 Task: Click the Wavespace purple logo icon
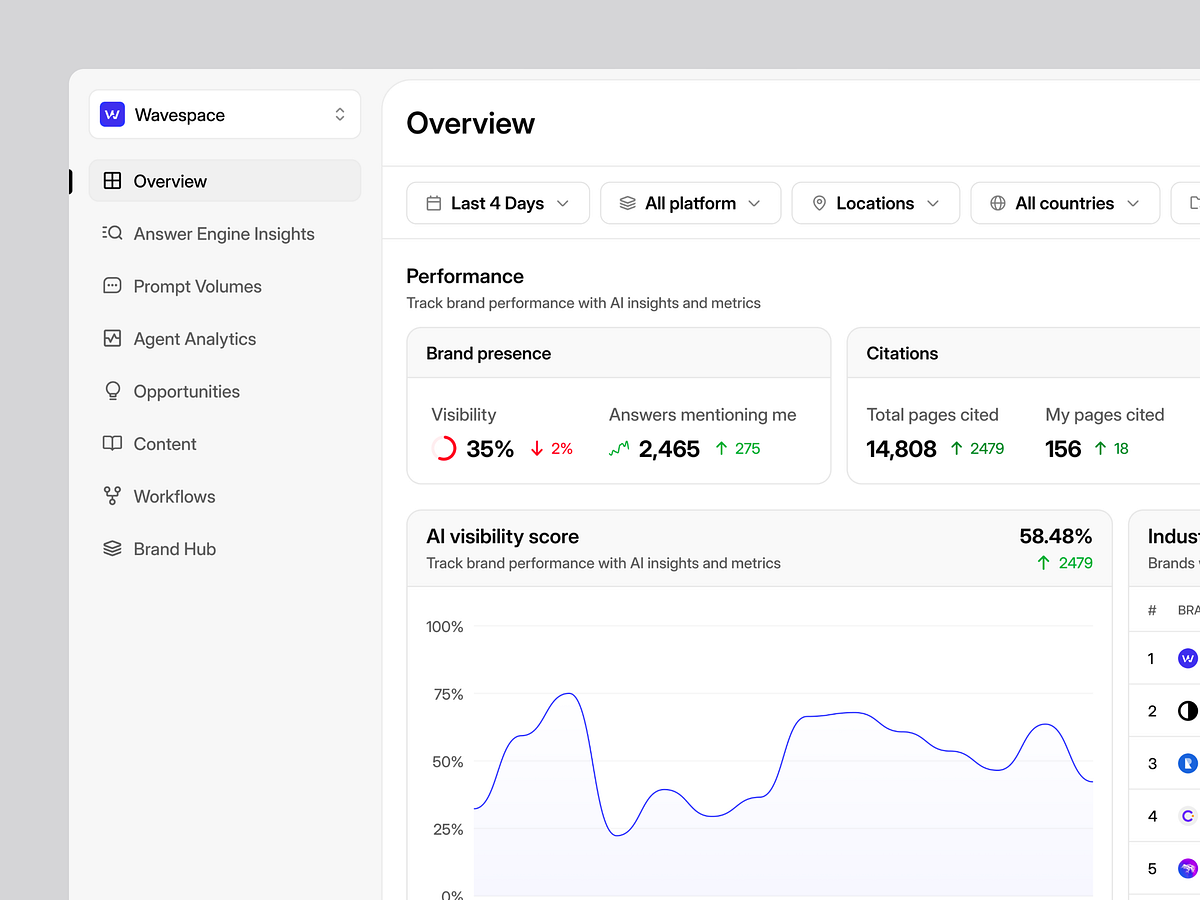[112, 115]
